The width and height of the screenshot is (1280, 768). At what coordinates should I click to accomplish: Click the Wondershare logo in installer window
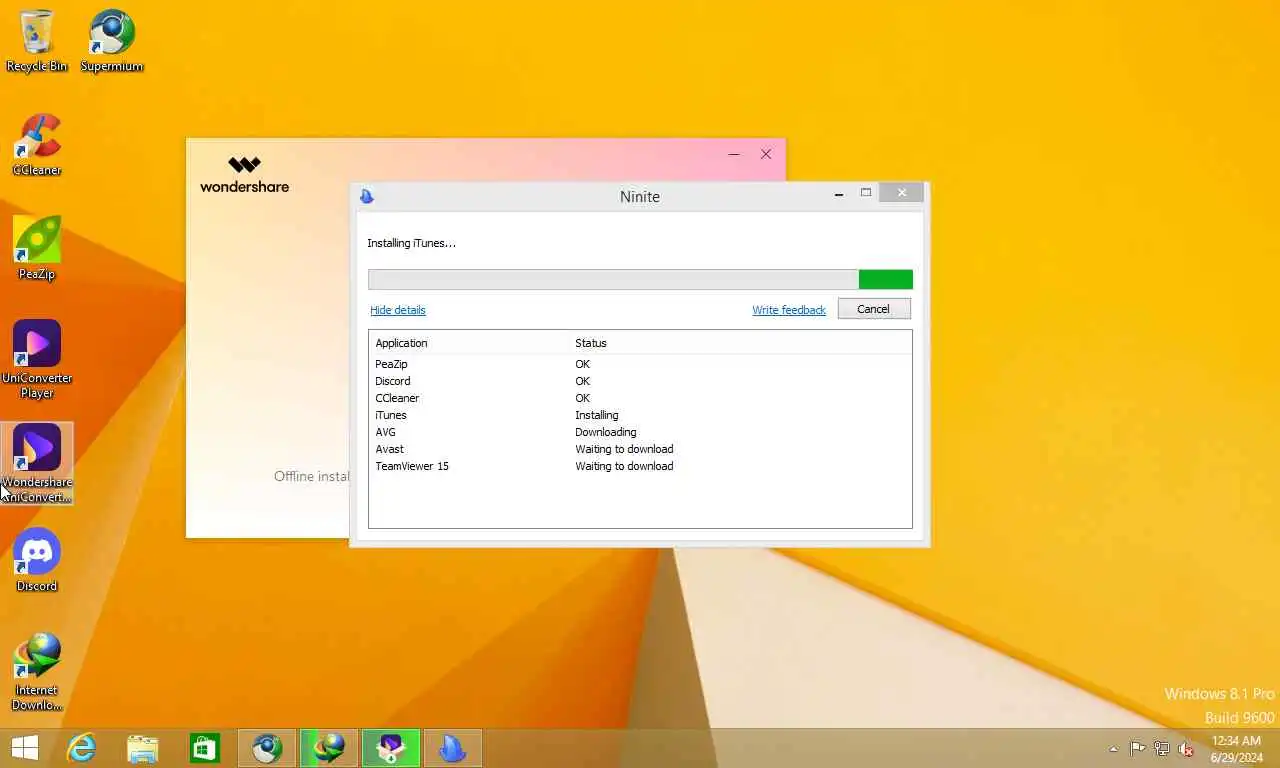[x=244, y=174]
